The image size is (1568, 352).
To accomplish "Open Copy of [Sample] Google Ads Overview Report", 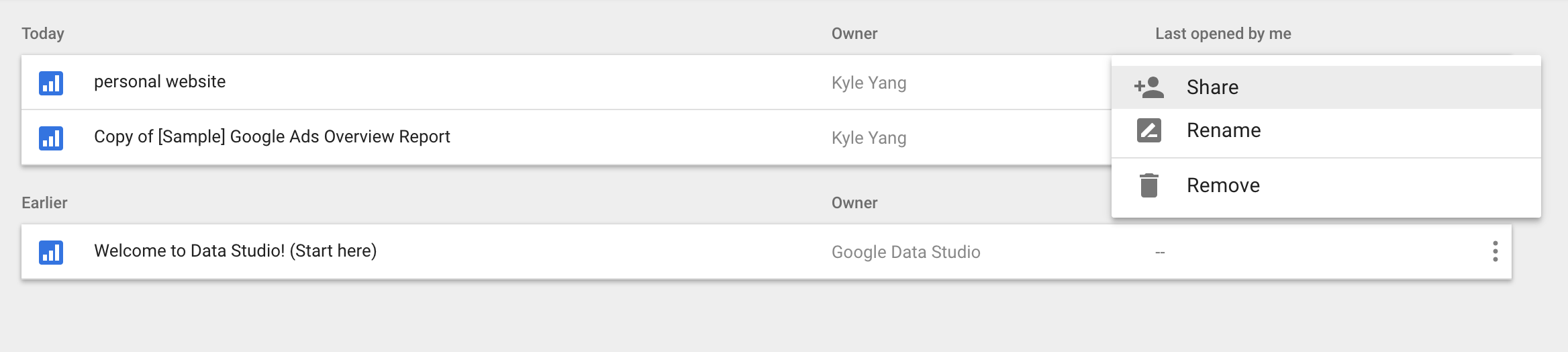I will (272, 137).
